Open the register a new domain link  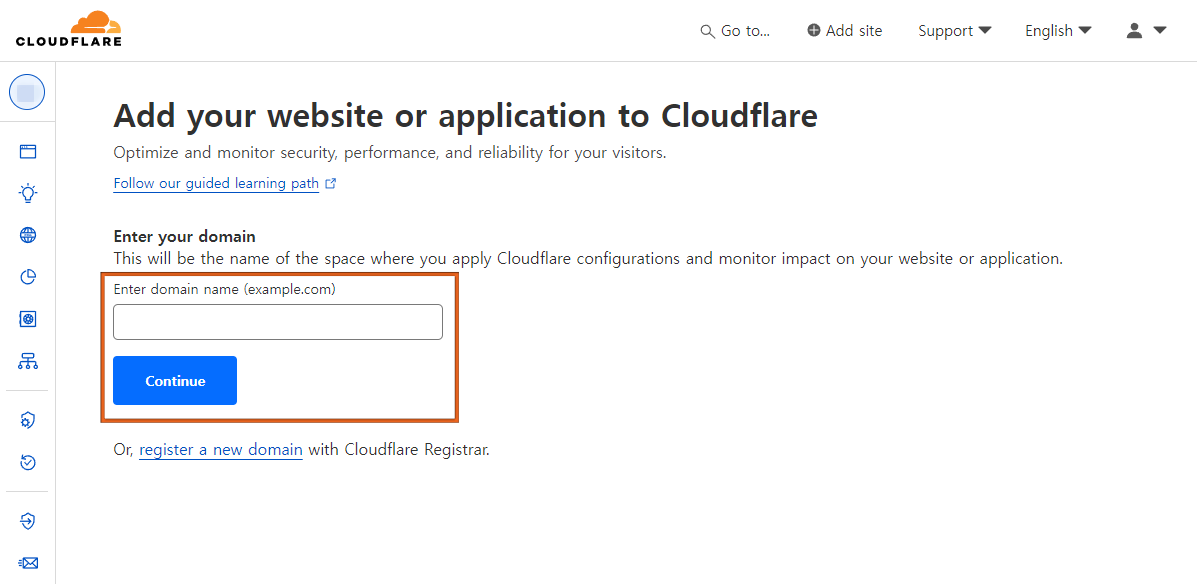click(221, 450)
